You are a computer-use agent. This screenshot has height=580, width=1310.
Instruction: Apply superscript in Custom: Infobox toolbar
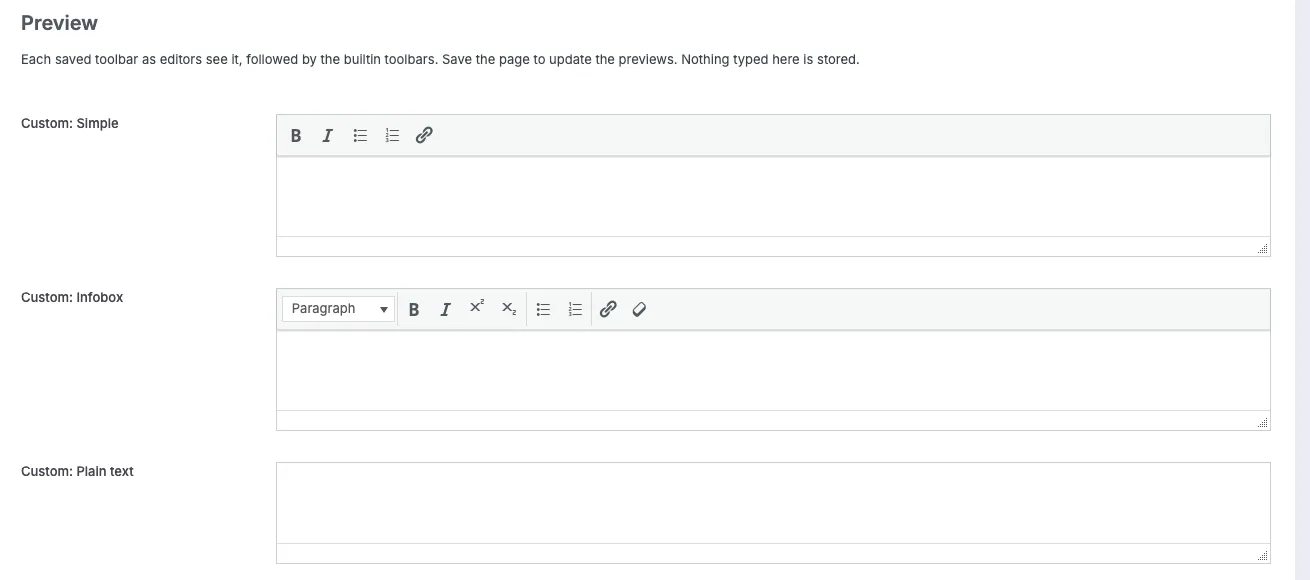pos(477,310)
